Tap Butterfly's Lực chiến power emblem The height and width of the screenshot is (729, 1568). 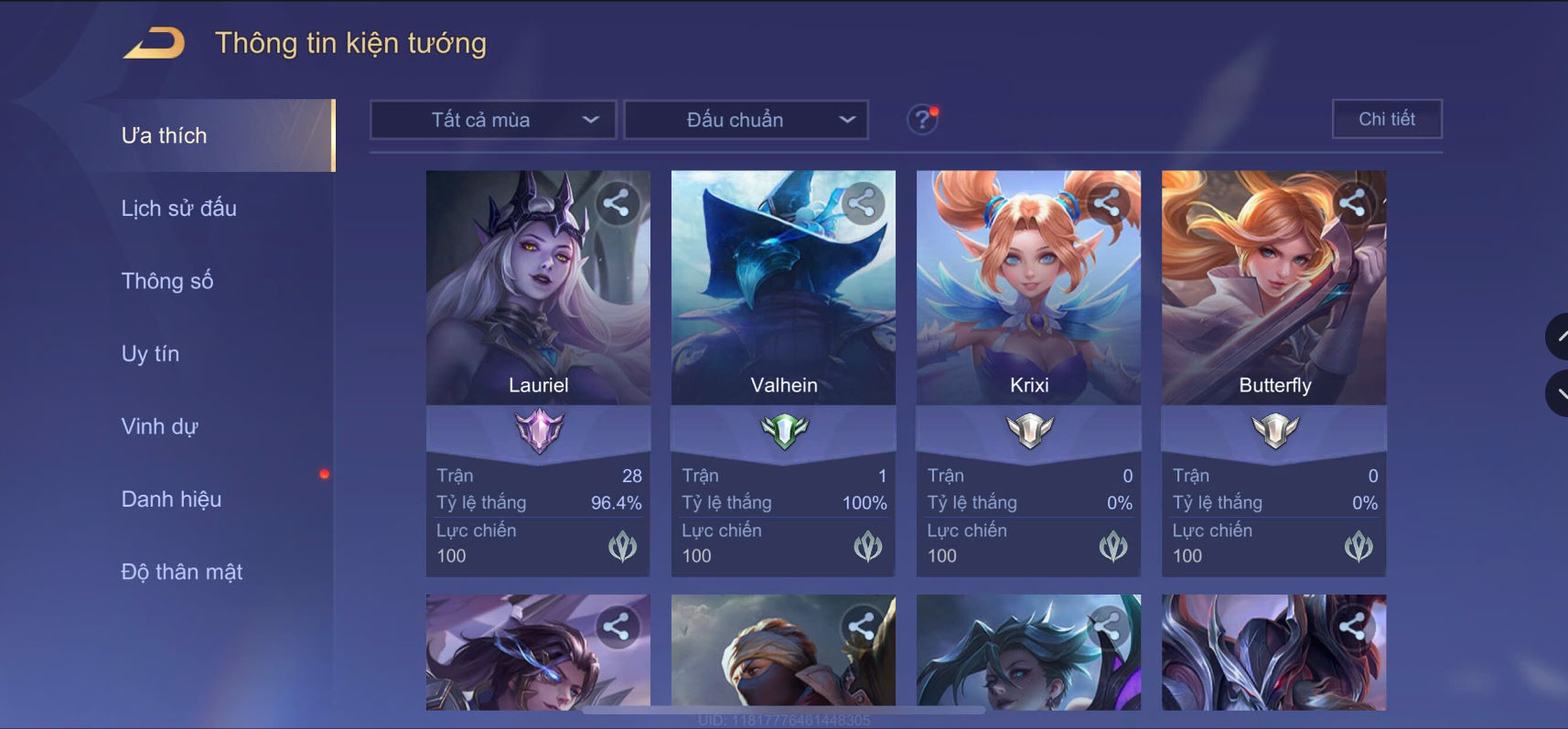point(1359,546)
